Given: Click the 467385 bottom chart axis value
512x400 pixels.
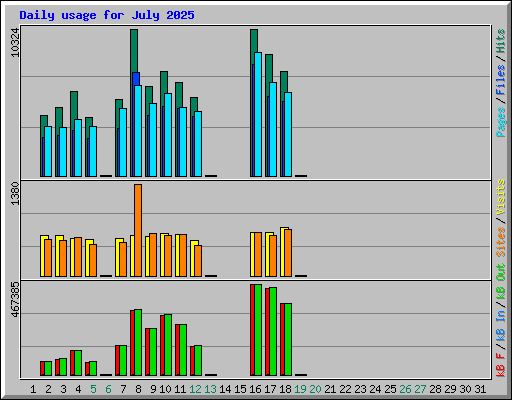Looking at the screenshot, I should point(15,300).
